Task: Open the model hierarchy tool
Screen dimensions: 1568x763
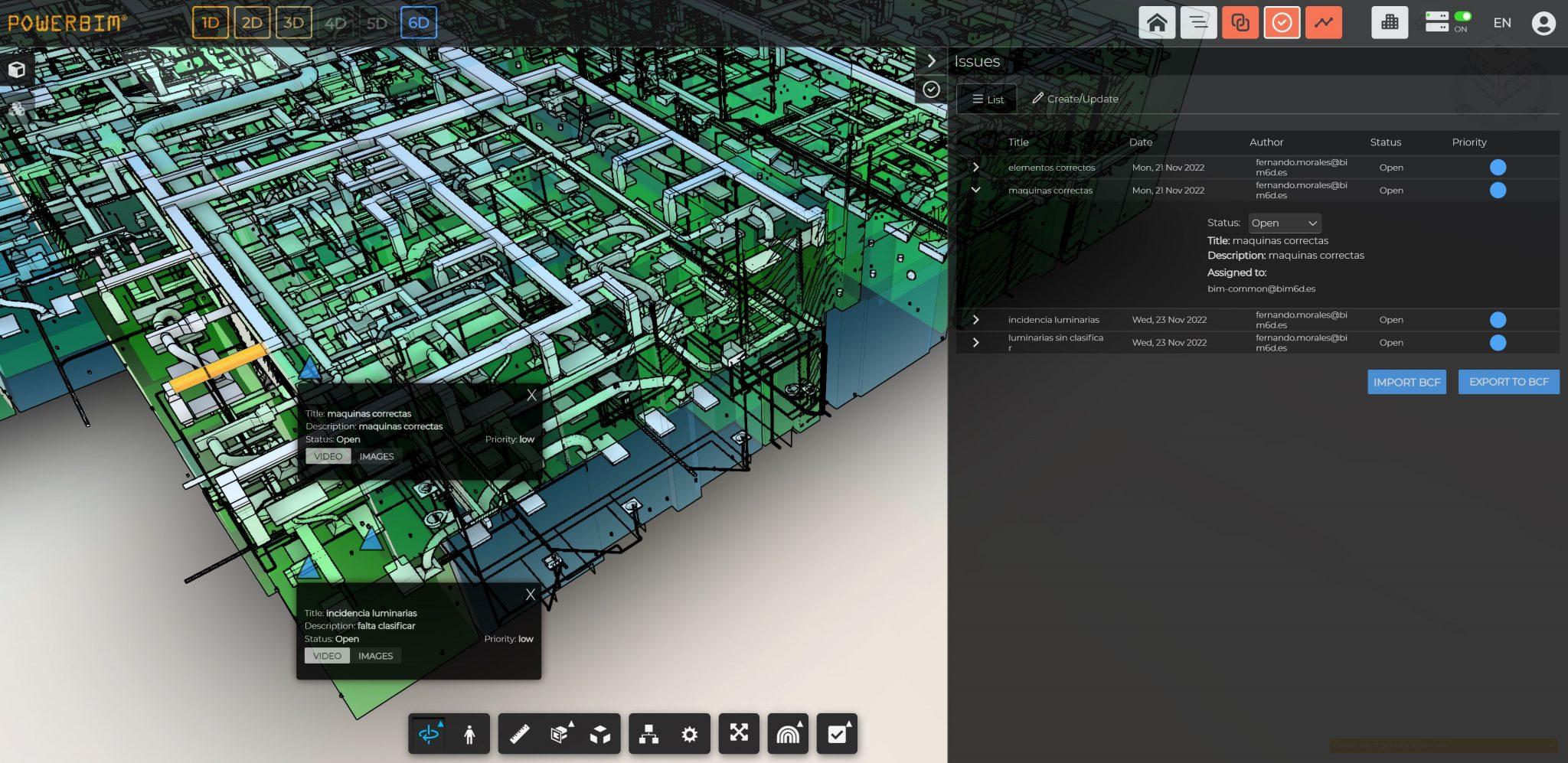Action: point(650,734)
